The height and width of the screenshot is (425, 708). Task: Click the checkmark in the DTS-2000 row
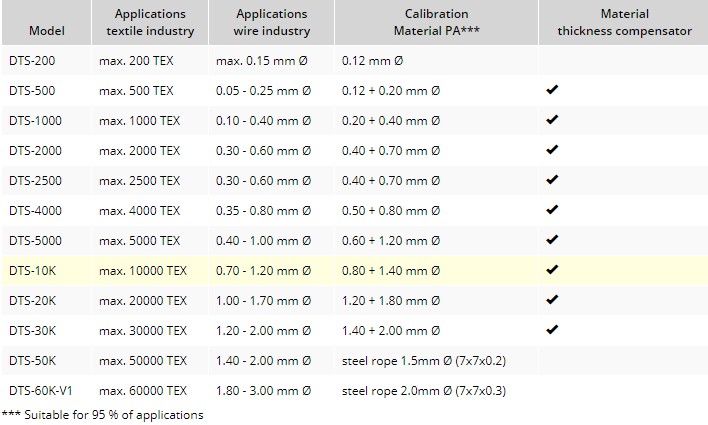[x=551, y=151]
